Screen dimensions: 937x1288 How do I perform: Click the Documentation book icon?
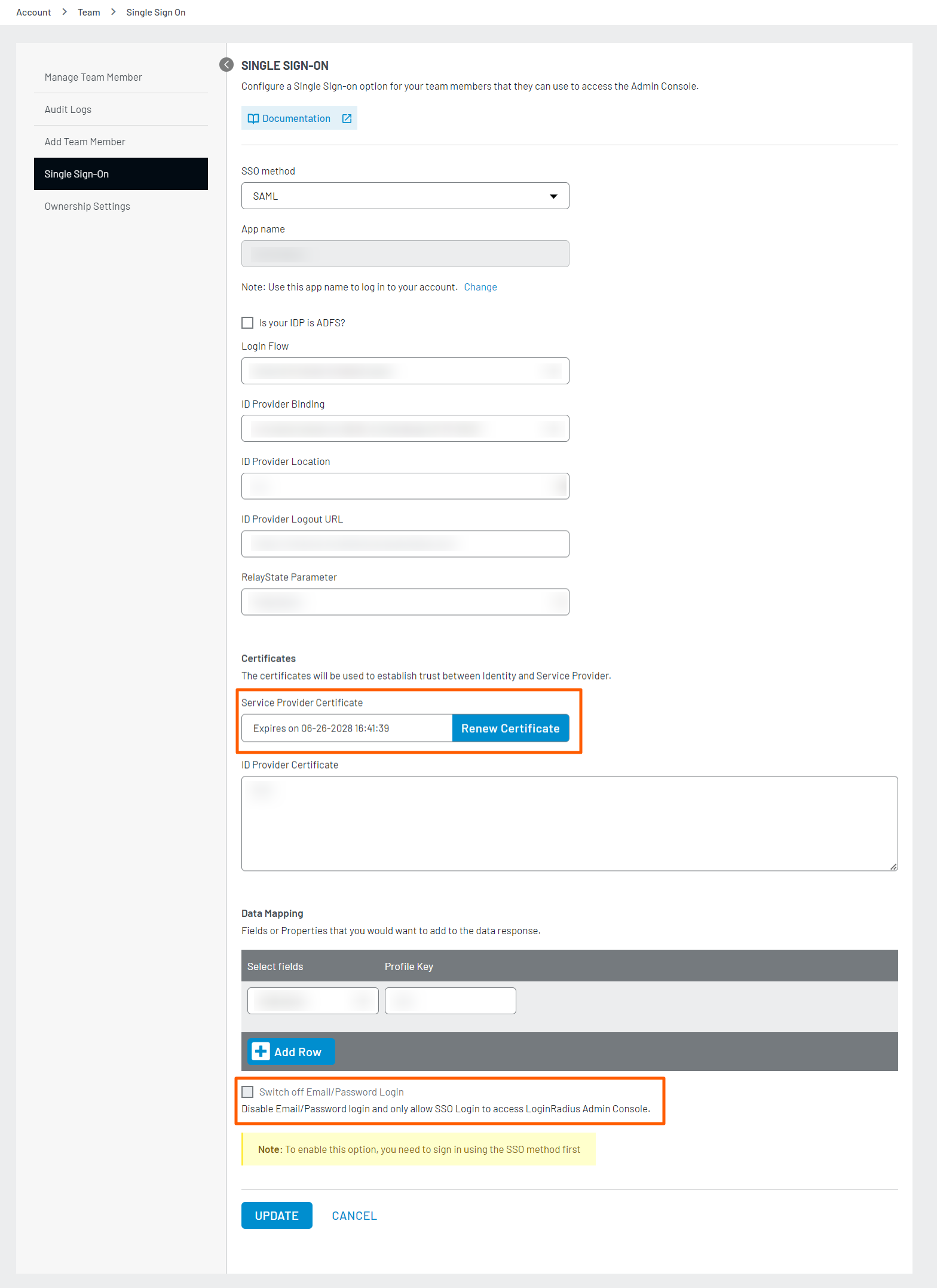(x=253, y=118)
